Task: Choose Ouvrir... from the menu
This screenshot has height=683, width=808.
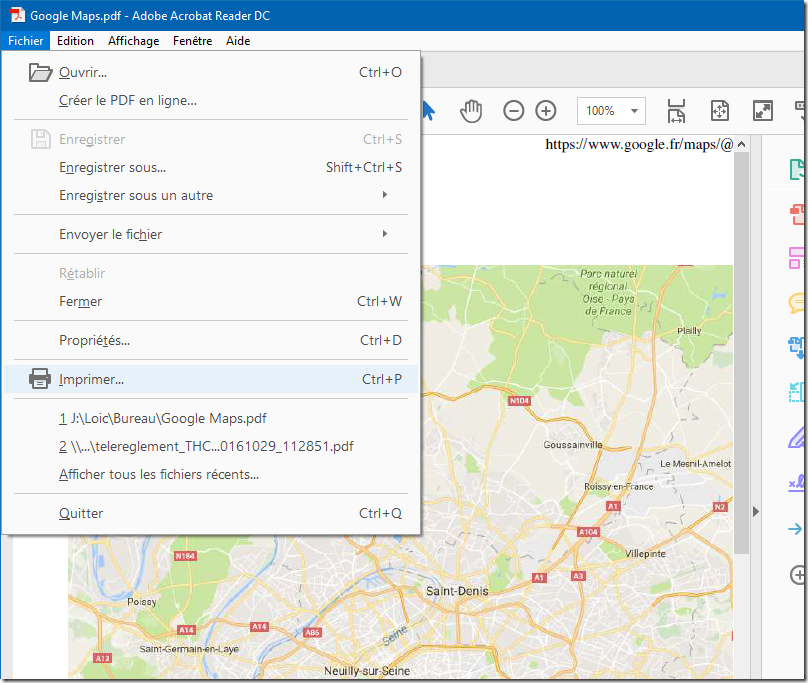Action: pos(211,73)
